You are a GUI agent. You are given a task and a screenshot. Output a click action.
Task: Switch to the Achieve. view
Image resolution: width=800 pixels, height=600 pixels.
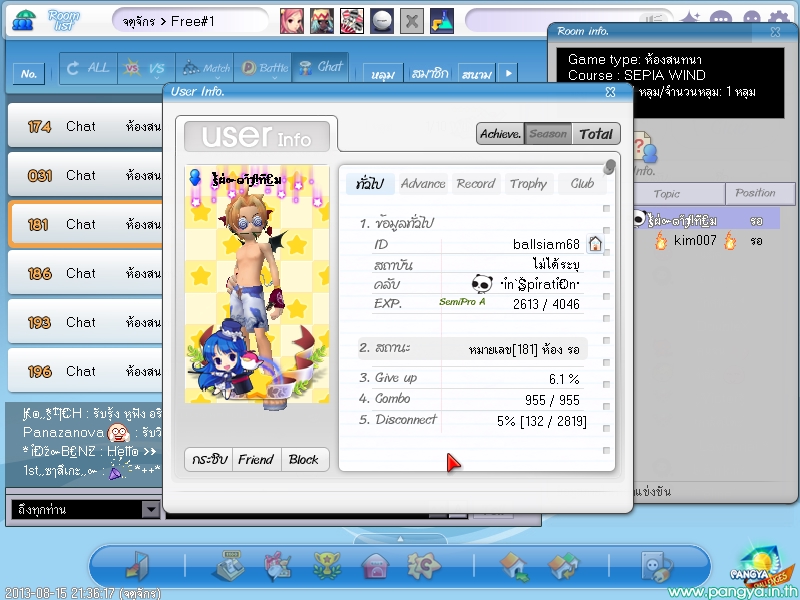pyautogui.click(x=500, y=134)
